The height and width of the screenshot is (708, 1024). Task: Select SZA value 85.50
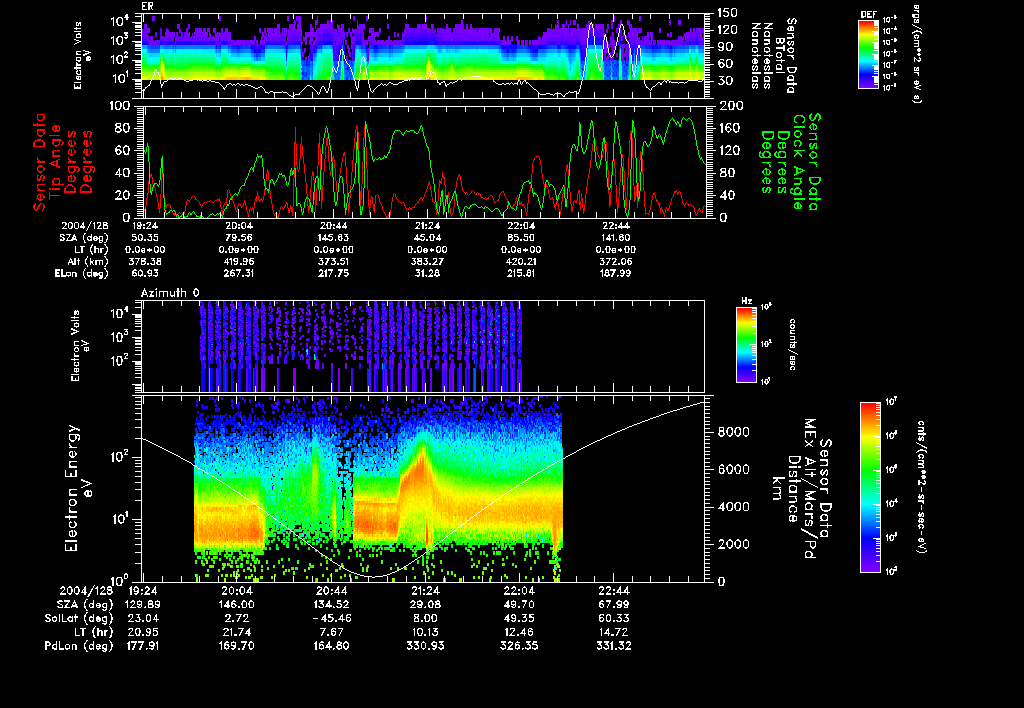click(520, 238)
